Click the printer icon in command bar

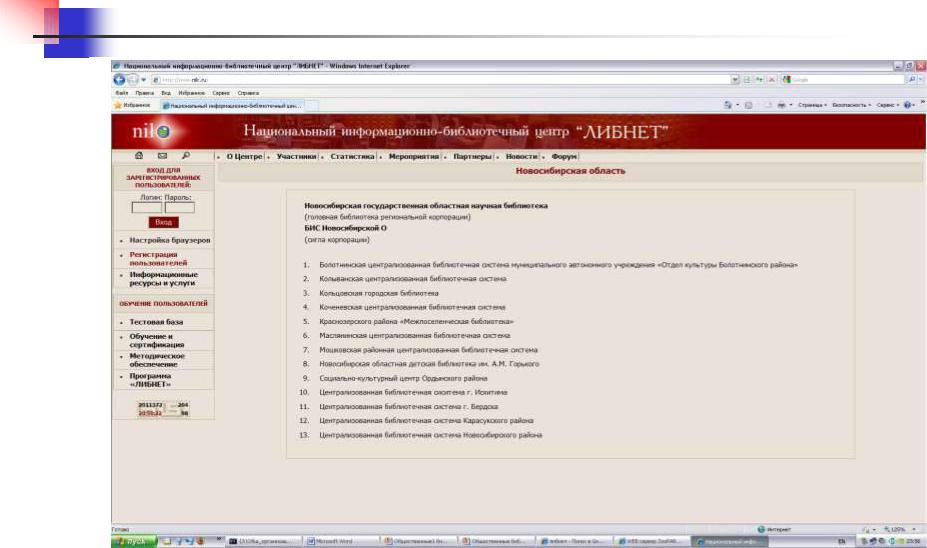[x=782, y=105]
